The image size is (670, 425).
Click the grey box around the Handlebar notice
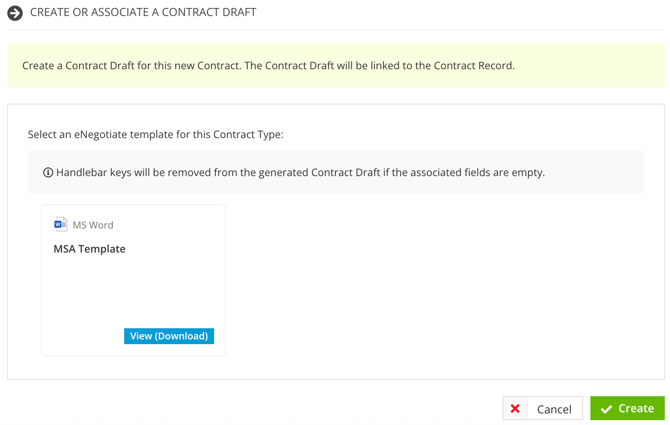click(x=336, y=172)
